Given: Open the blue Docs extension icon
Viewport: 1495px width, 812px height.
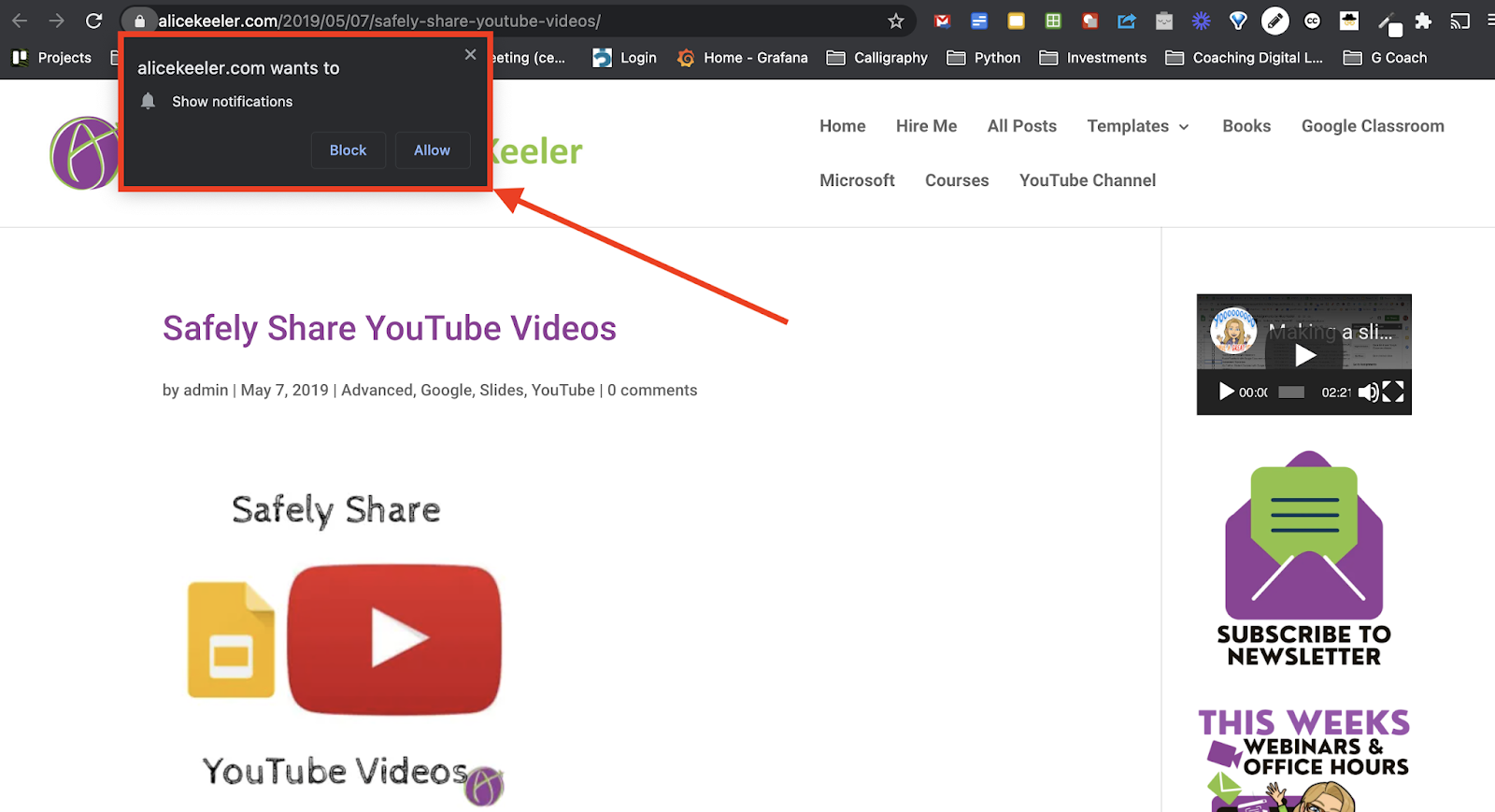Looking at the screenshot, I should pos(979,21).
